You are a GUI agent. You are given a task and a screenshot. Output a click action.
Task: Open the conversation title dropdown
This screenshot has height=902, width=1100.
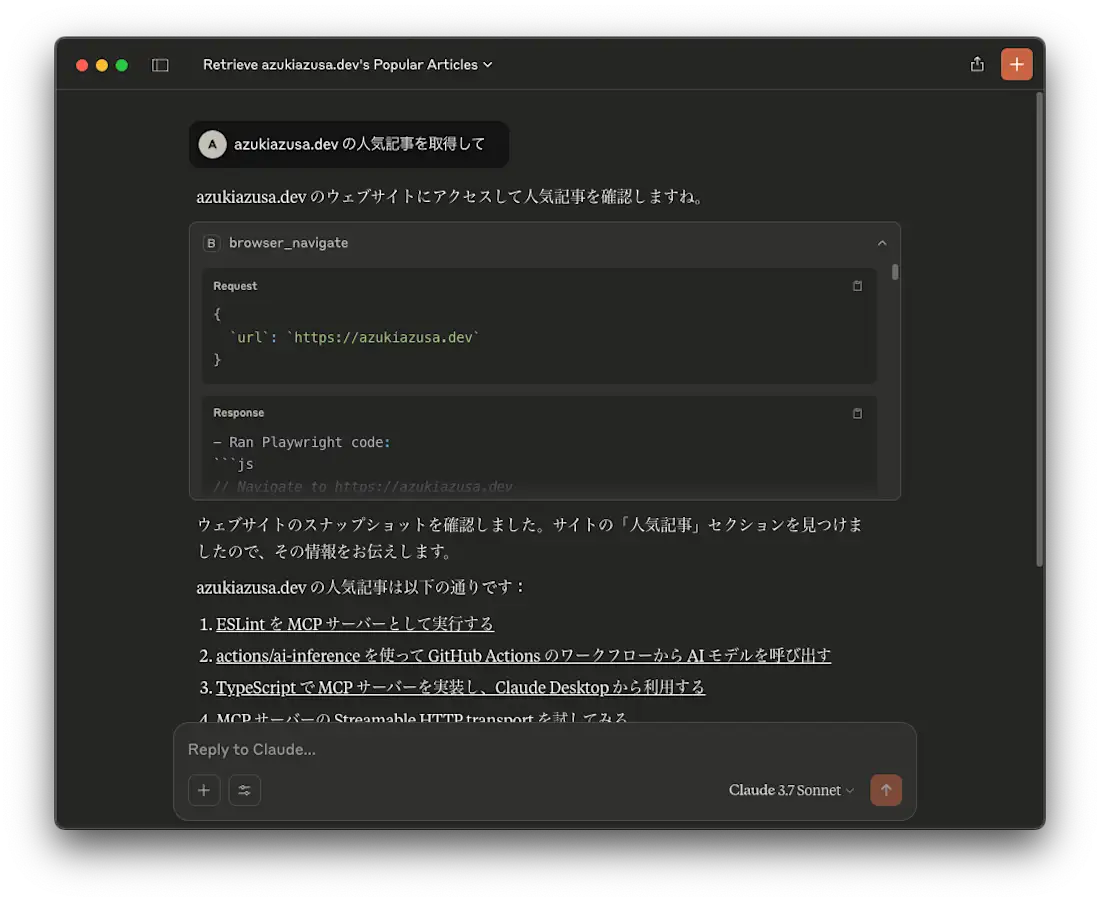click(x=487, y=64)
